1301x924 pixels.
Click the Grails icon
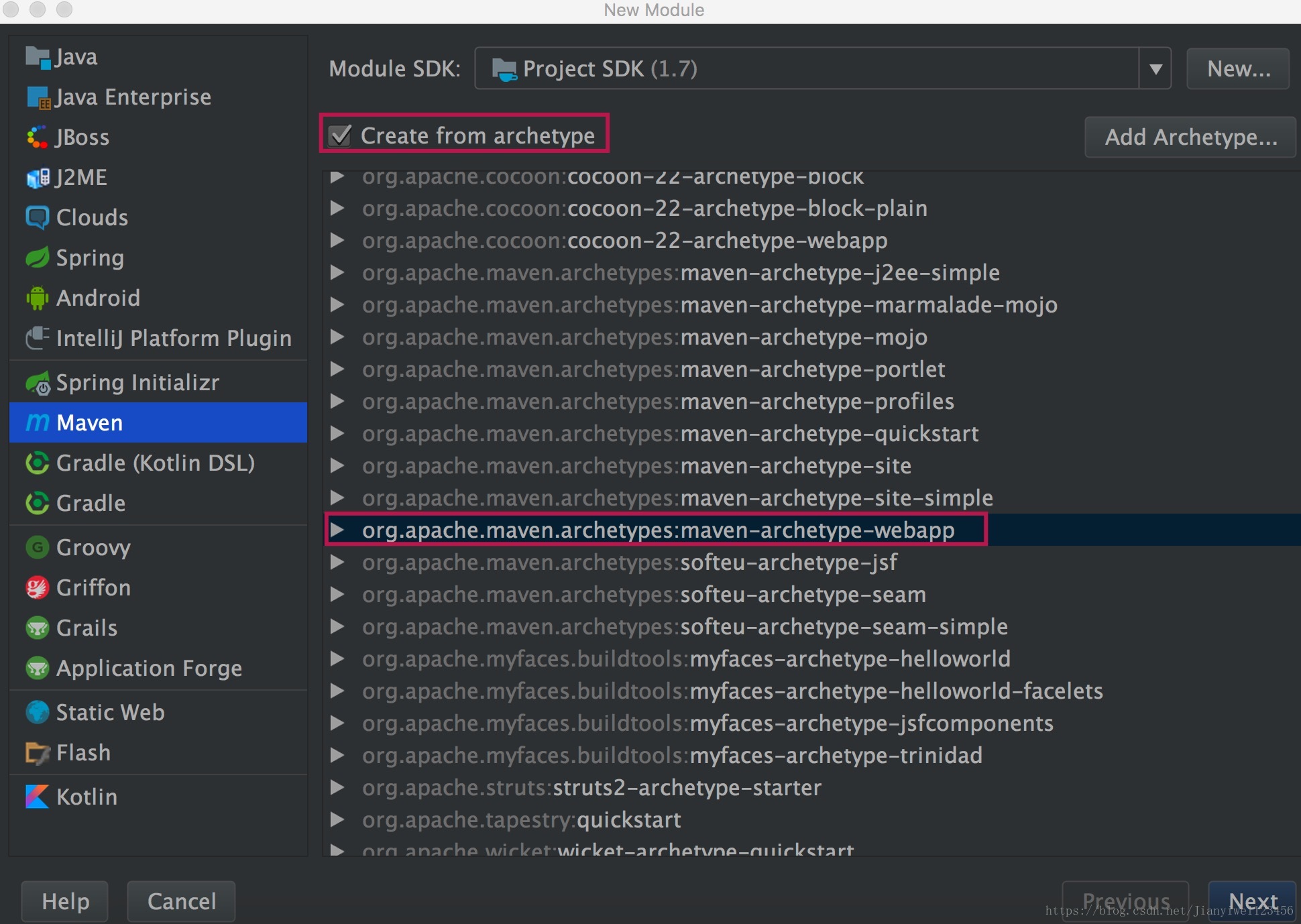pyautogui.click(x=38, y=628)
